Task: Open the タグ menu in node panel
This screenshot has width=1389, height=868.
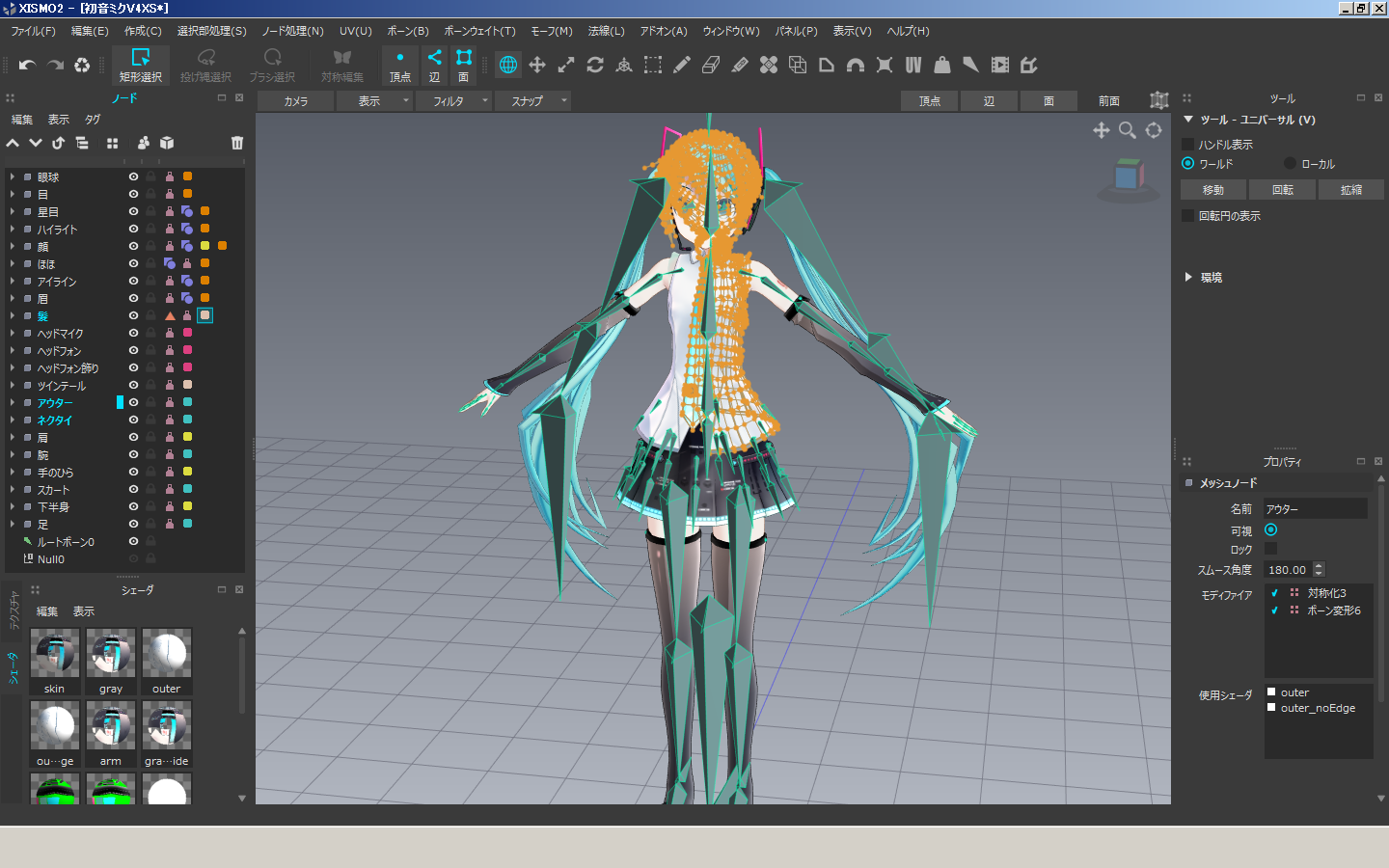Action: 93,120
